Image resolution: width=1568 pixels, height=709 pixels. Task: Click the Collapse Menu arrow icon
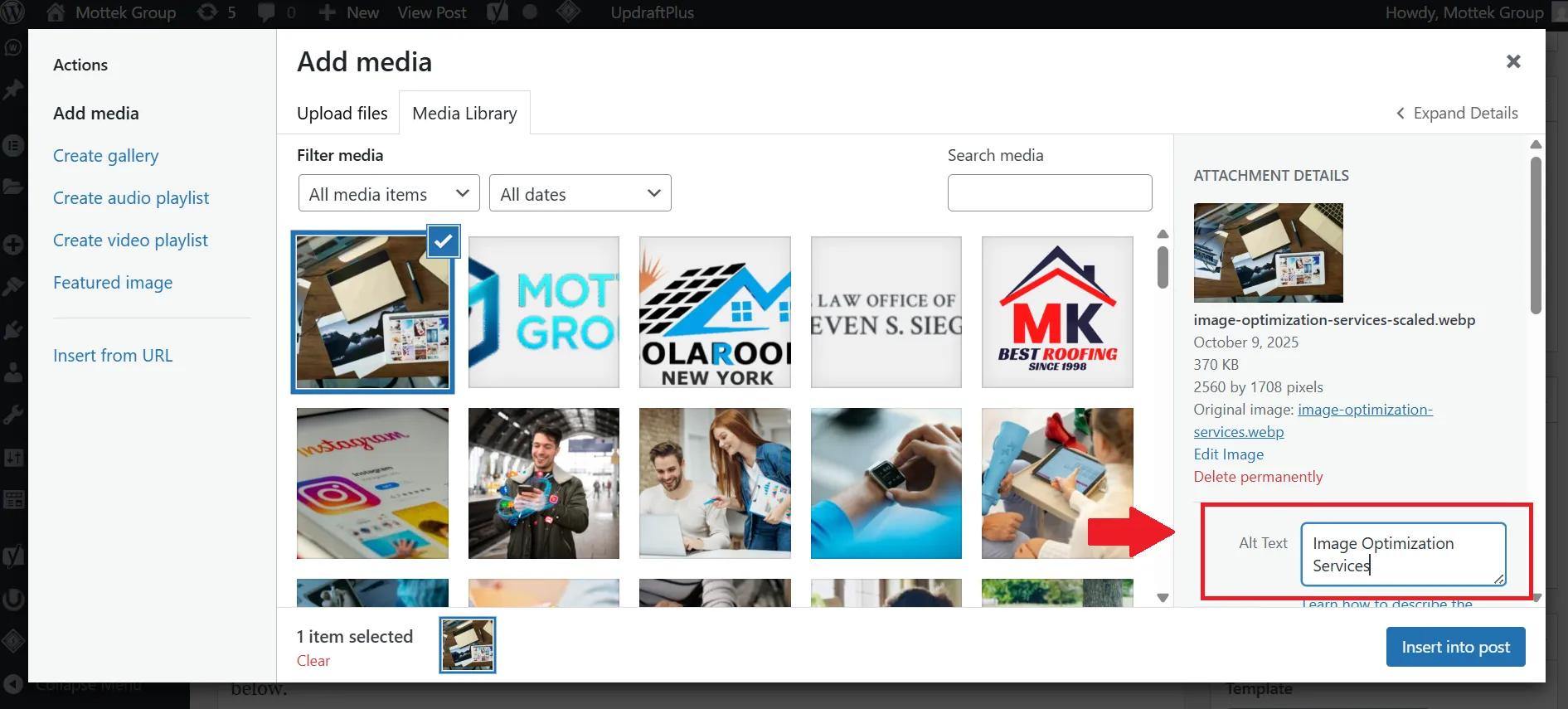click(x=13, y=685)
